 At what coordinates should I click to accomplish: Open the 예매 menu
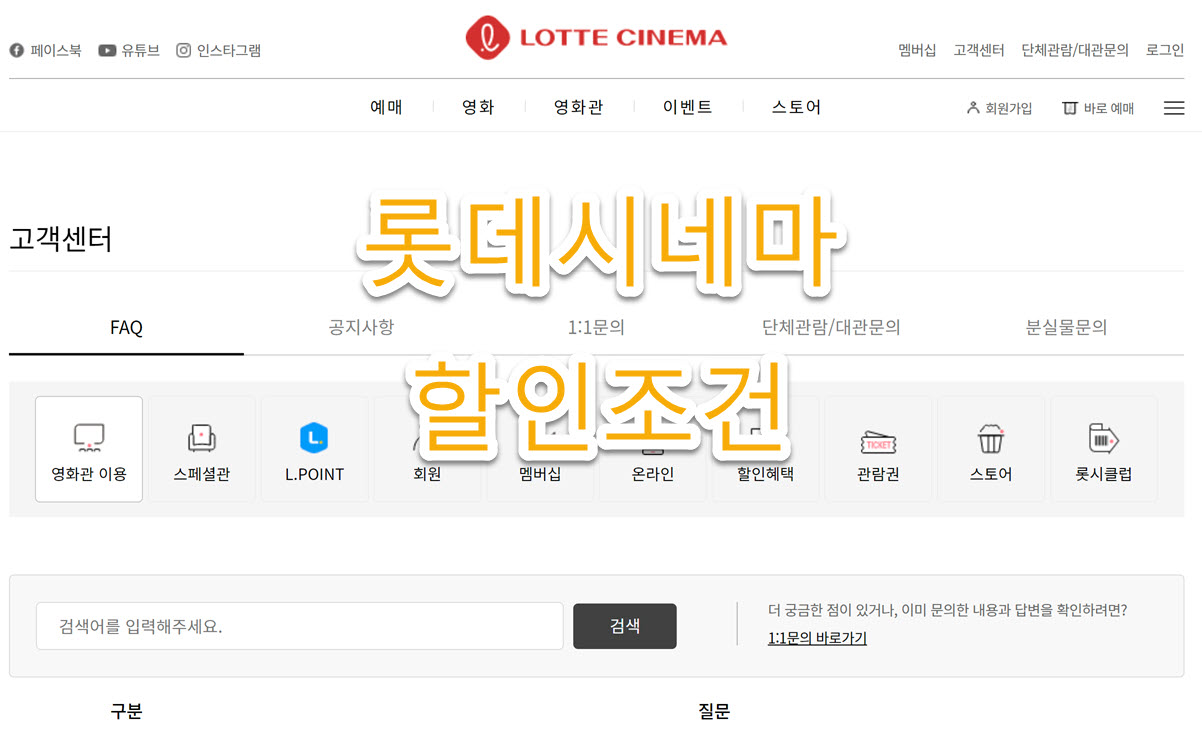pyautogui.click(x=386, y=107)
